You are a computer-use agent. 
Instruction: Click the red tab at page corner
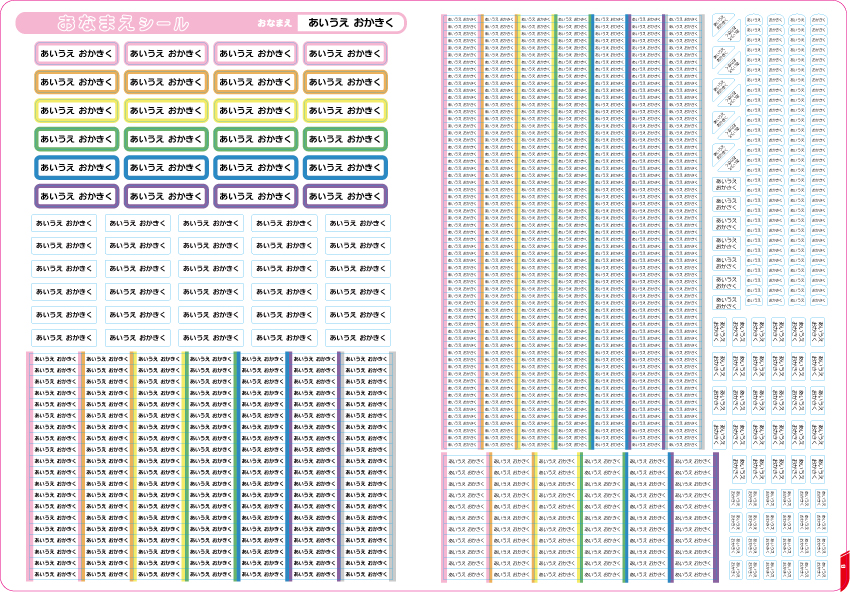click(x=844, y=569)
